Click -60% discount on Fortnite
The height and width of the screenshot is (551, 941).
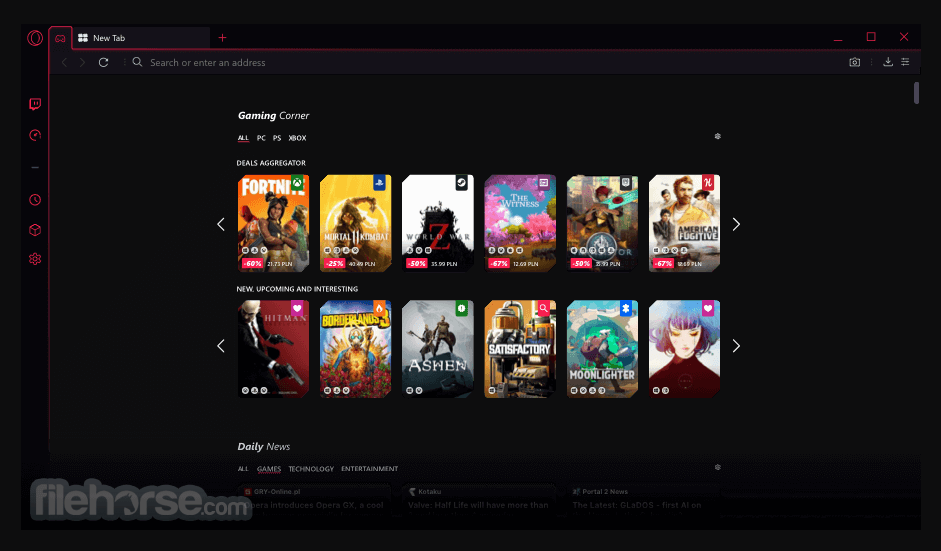click(253, 263)
